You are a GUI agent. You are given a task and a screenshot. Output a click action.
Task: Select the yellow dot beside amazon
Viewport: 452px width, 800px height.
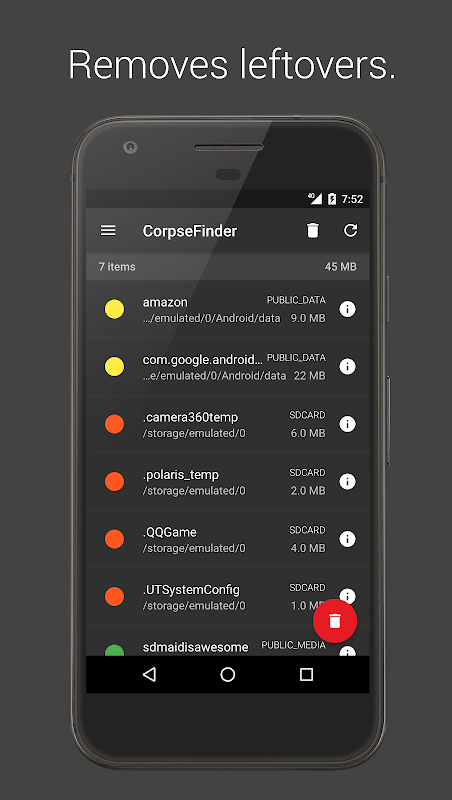tap(114, 309)
